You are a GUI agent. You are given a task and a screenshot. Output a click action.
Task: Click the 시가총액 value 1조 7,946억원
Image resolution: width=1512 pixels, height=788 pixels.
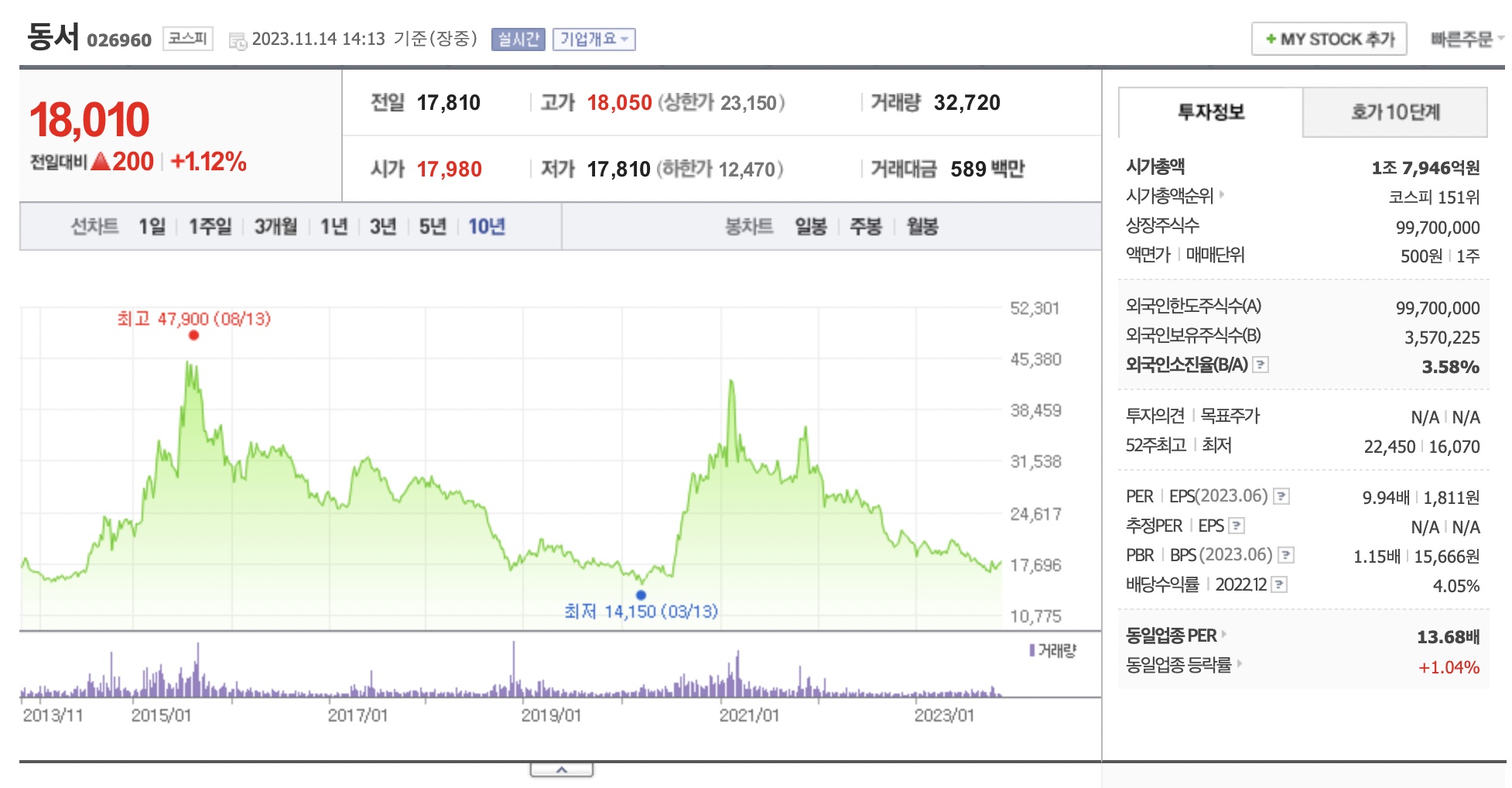[x=1425, y=167]
